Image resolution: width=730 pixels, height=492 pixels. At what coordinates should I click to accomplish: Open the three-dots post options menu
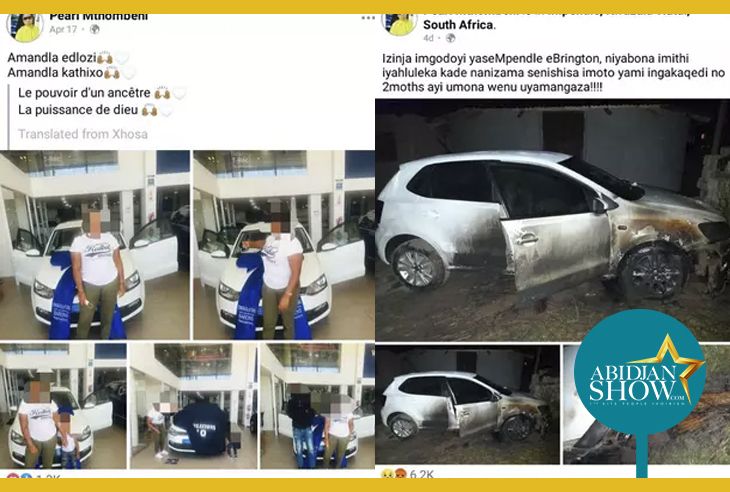pyautogui.click(x=368, y=18)
